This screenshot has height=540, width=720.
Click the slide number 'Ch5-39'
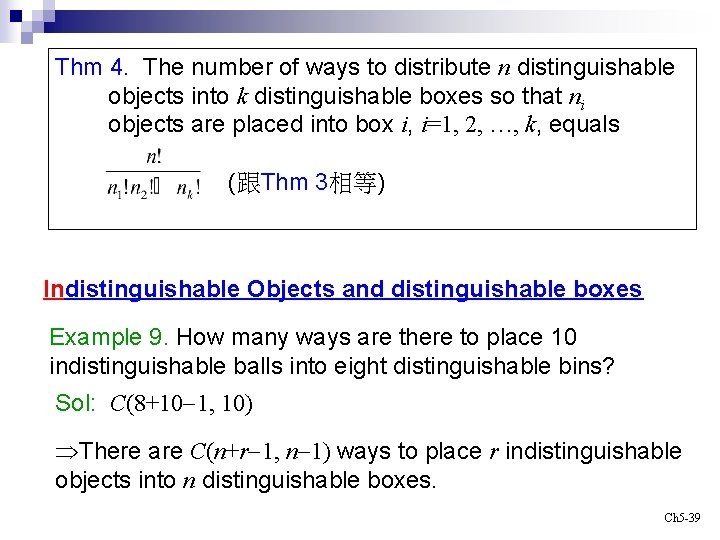click(x=682, y=518)
